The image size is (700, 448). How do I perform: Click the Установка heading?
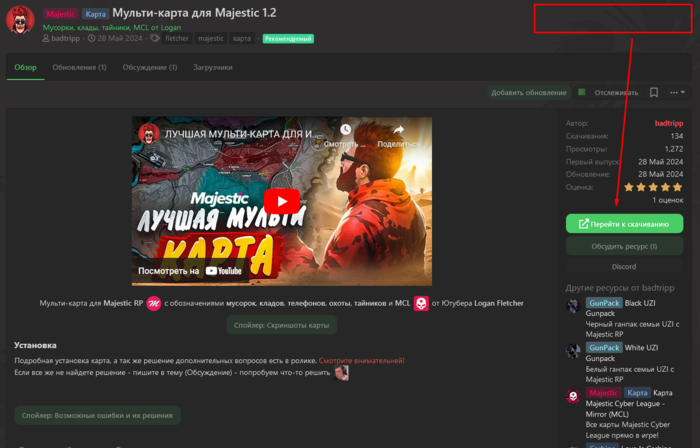(35, 345)
